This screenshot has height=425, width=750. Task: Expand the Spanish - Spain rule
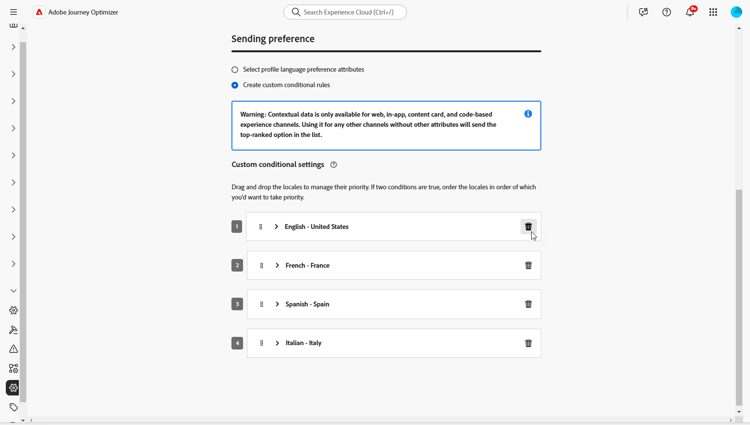coord(277,304)
